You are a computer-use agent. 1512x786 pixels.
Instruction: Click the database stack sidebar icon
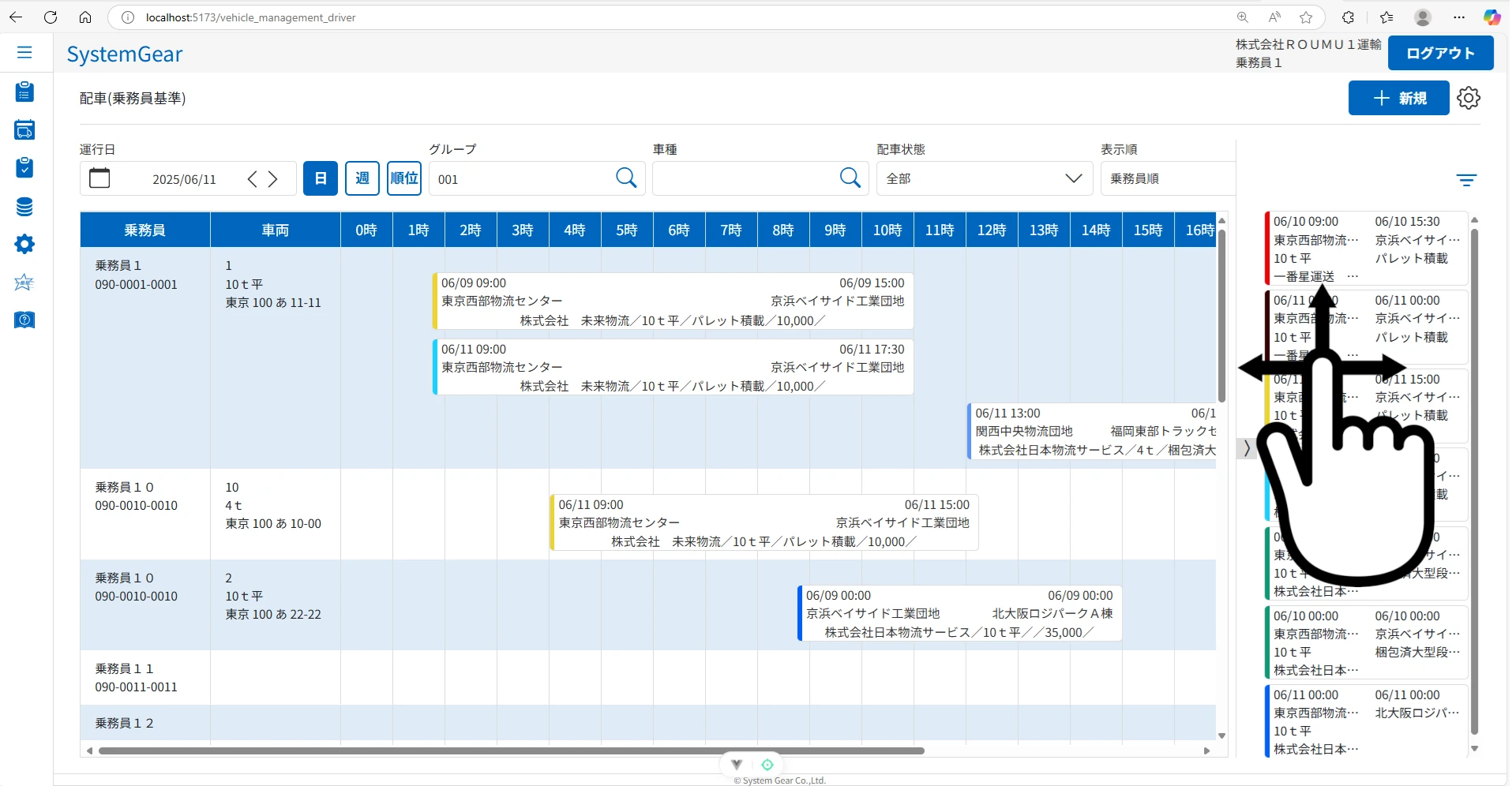point(24,207)
